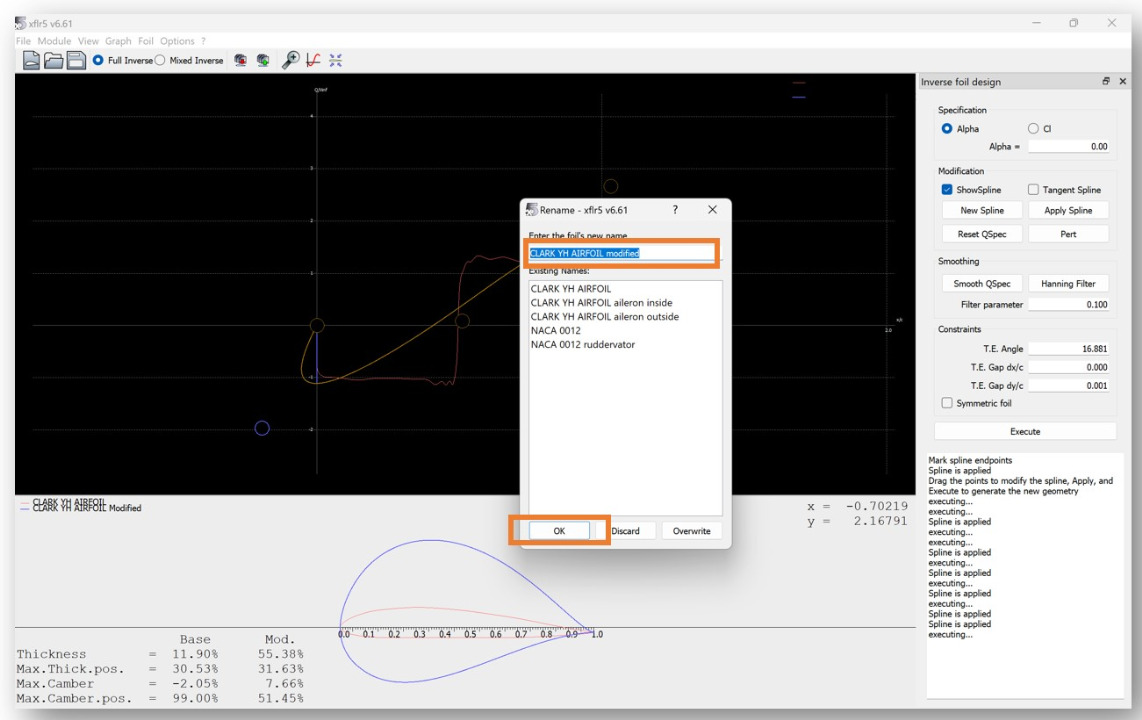This screenshot has height=720, width=1142.
Task: Click the red-dot foil toolbar icon
Action: click(x=241, y=59)
